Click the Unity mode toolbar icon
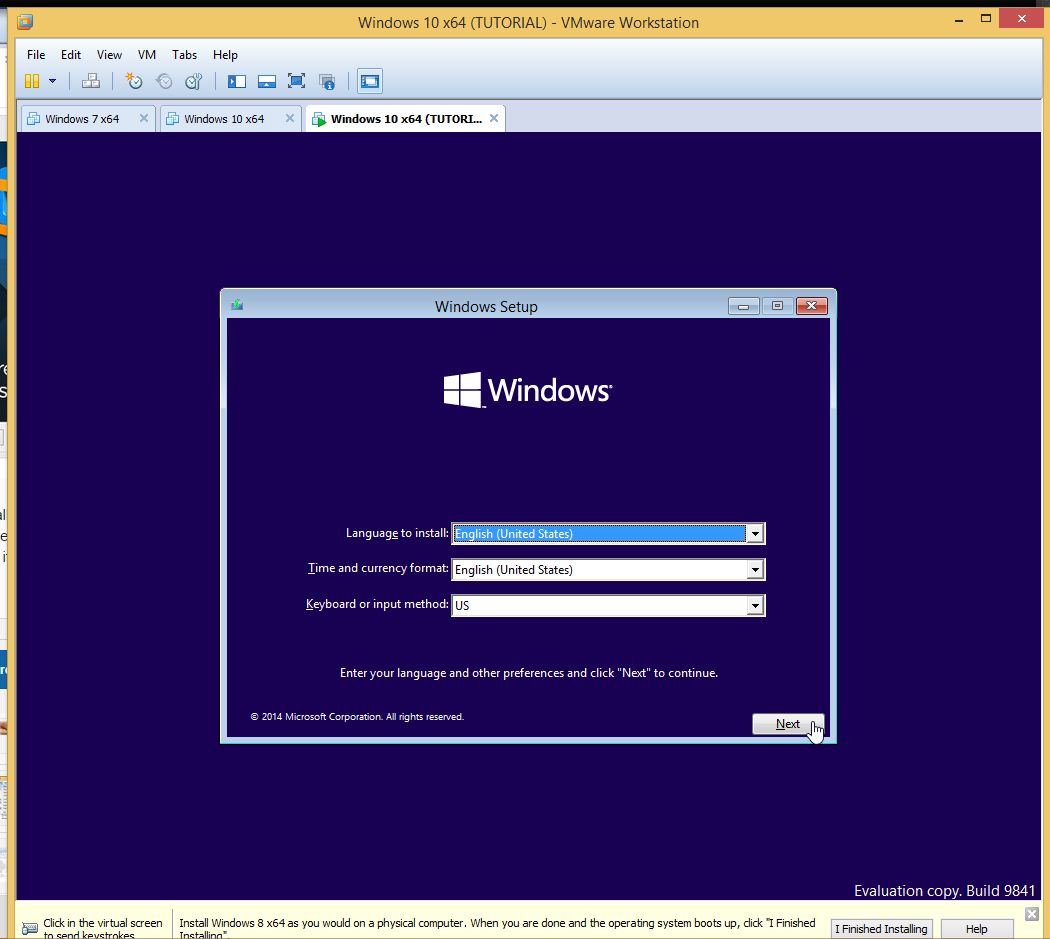1050x939 pixels. click(x=327, y=82)
